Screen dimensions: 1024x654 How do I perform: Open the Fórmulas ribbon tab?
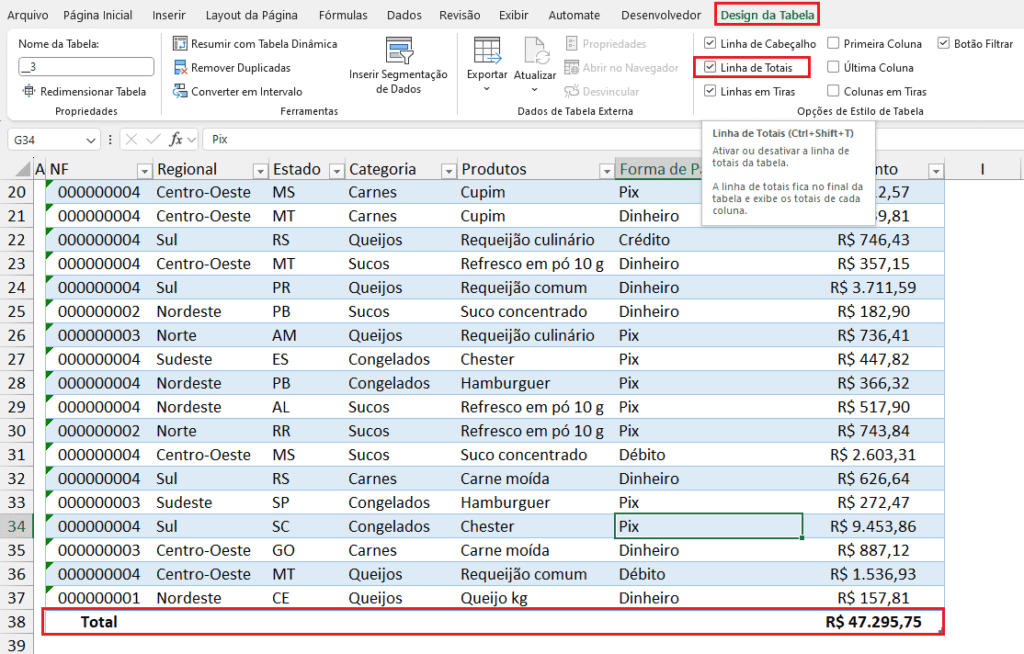click(x=342, y=15)
